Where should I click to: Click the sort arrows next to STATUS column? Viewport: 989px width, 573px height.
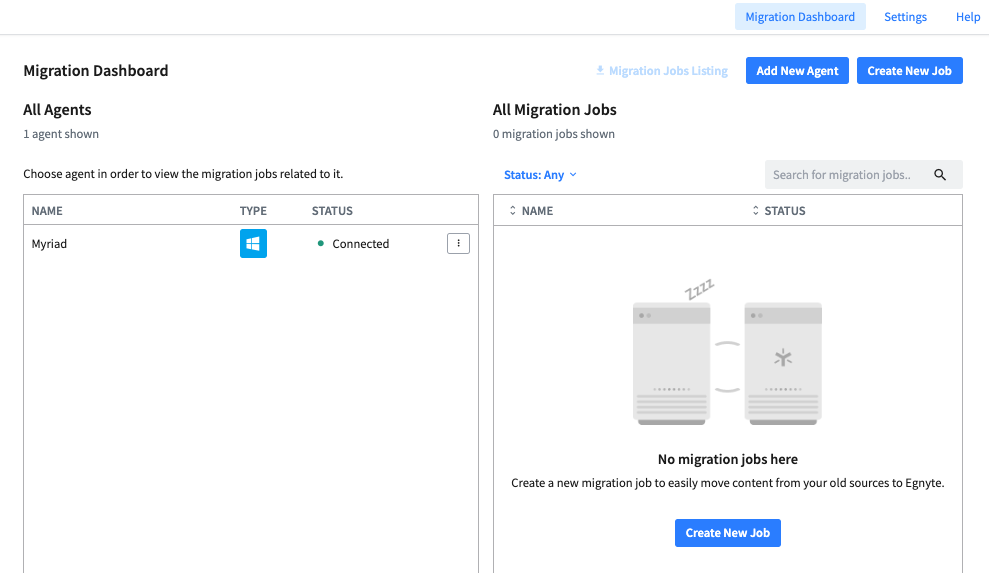pyautogui.click(x=755, y=211)
